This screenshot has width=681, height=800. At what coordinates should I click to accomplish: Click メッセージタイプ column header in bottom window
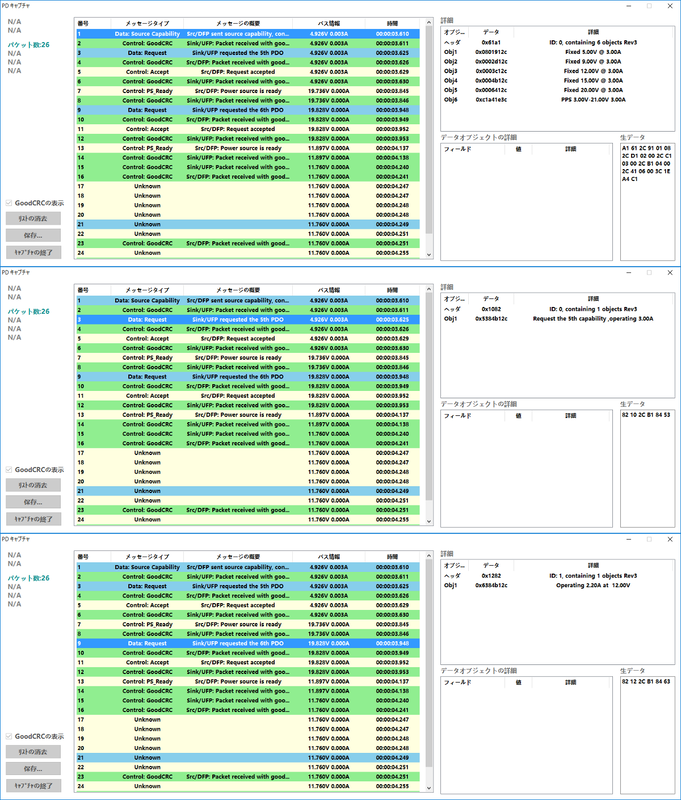pyautogui.click(x=147, y=557)
